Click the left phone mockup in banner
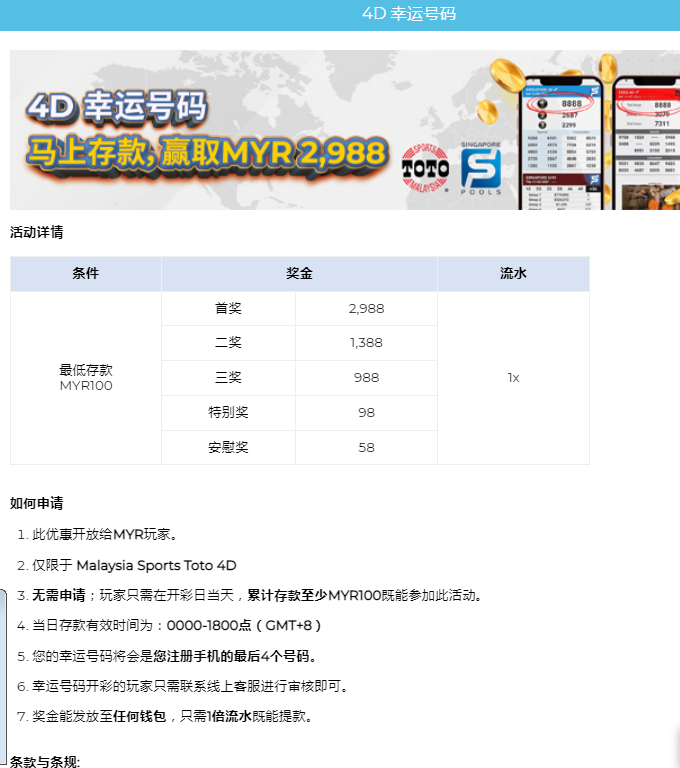Viewport: 680px width, 768px height. click(x=561, y=144)
